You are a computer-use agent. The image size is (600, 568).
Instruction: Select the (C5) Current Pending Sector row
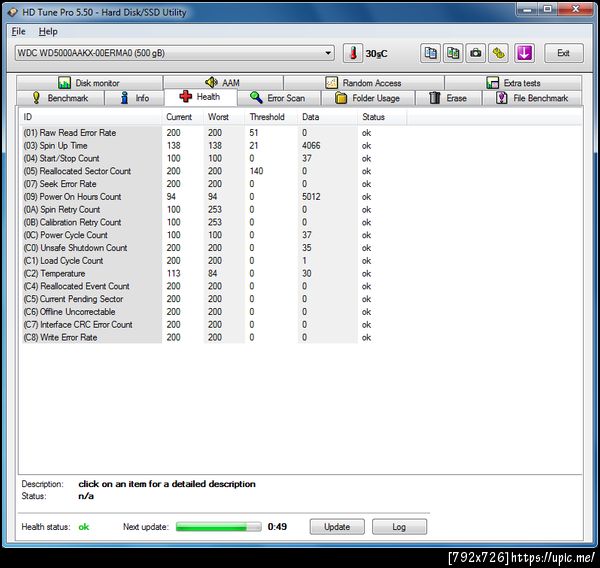click(x=214, y=299)
